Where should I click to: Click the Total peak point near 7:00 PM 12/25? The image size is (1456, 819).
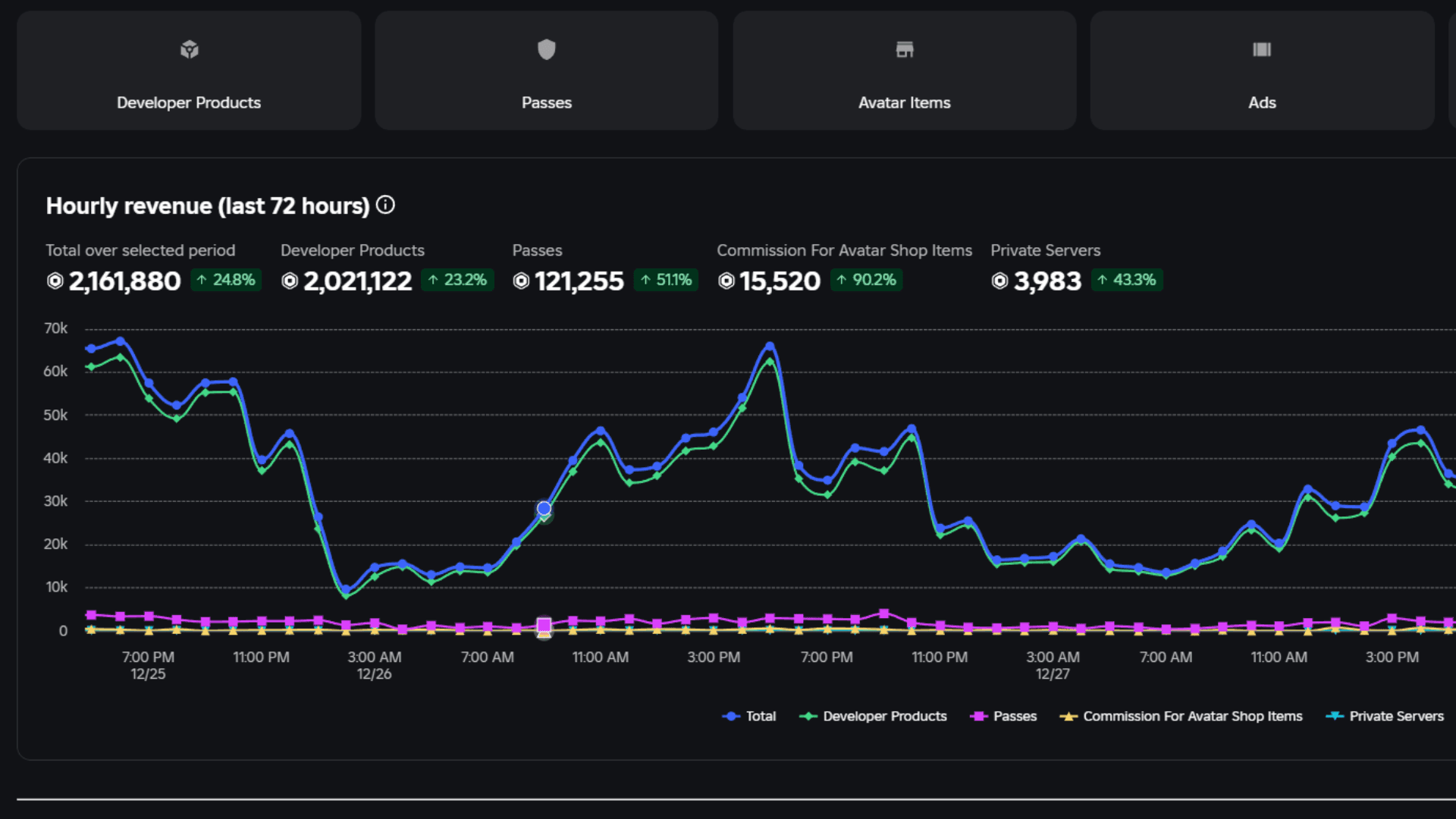pyautogui.click(x=120, y=341)
